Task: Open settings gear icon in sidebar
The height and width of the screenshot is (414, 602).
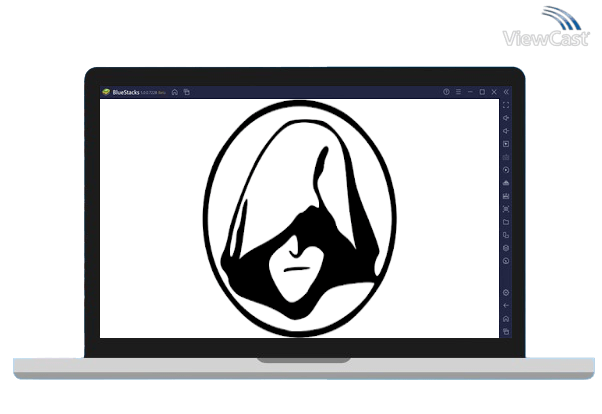Action: click(x=506, y=293)
